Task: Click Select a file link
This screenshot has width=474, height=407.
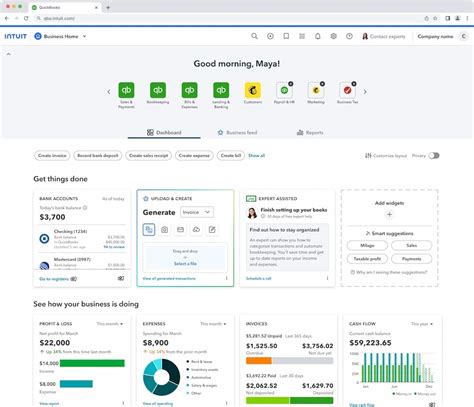Action: (x=185, y=263)
